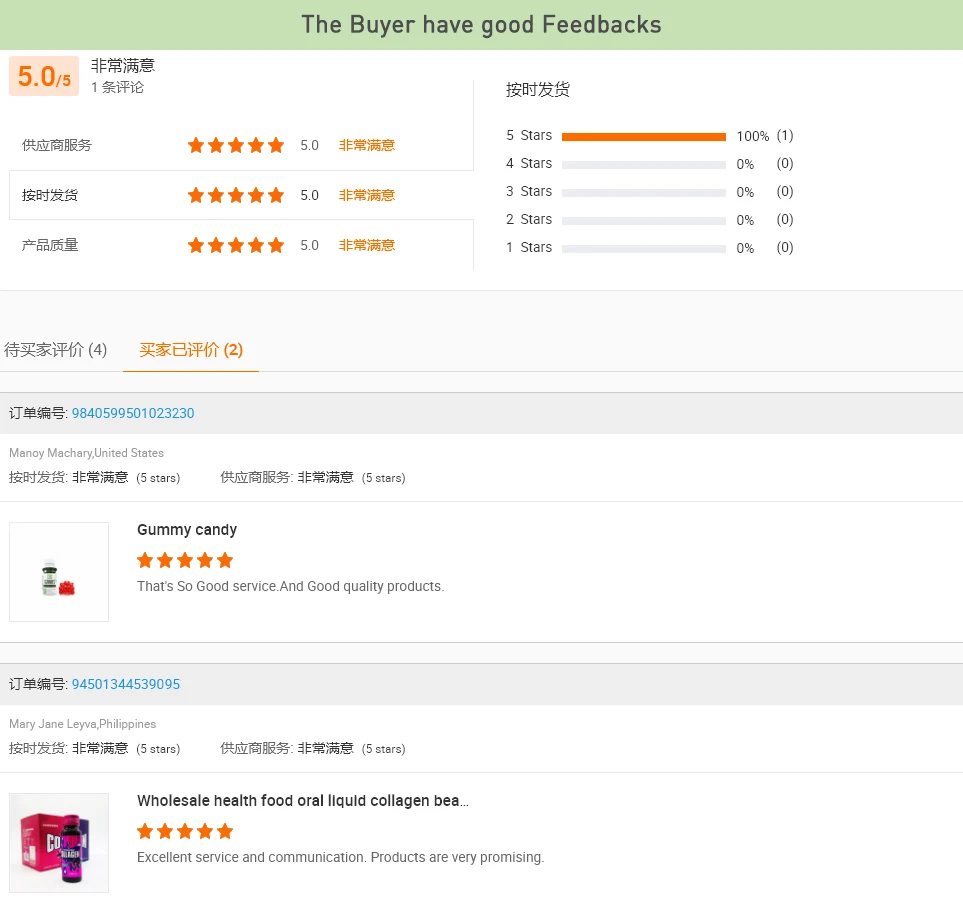
Task: Switch to the 买家已评价 (2) tab
Action: click(191, 350)
